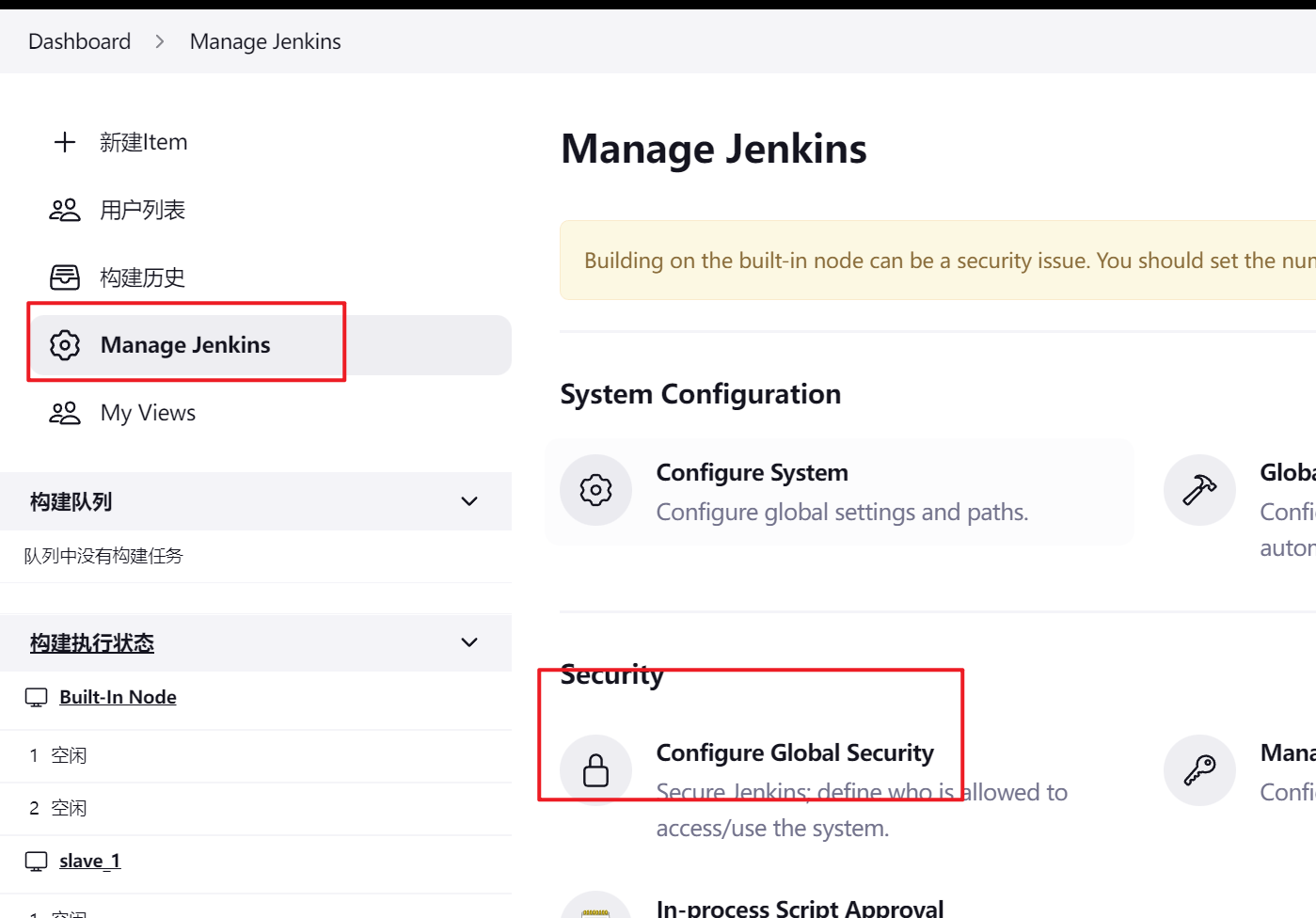
Task: Click the hammer icon for Global Tool Configuration
Action: point(1199,490)
